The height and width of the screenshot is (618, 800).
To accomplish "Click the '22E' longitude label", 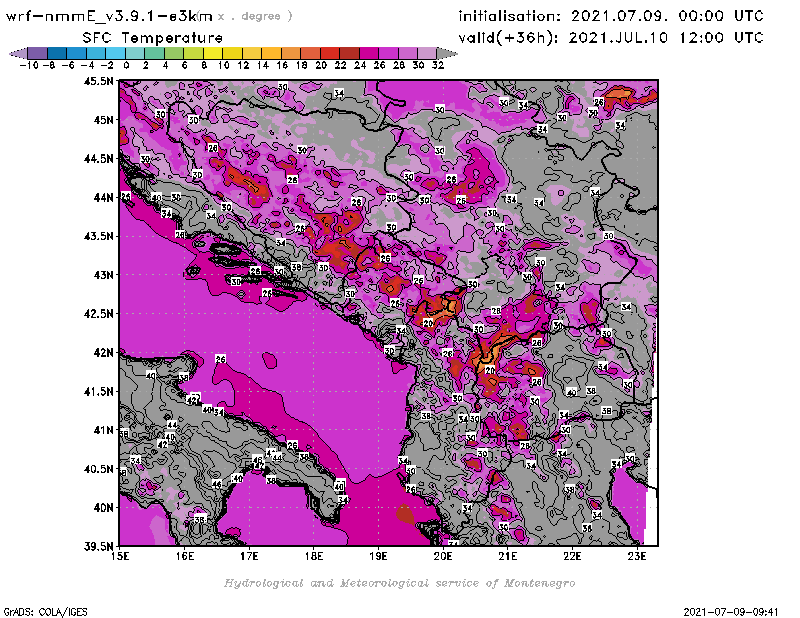I will [572, 556].
